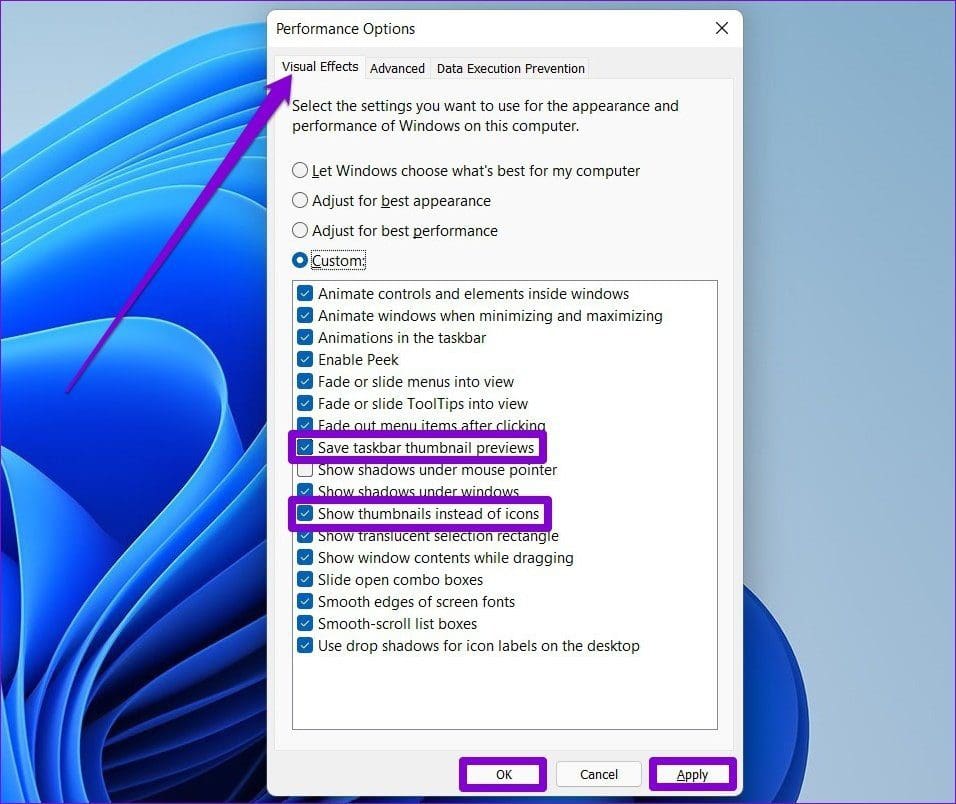956x804 pixels.
Task: Toggle Fade or slide menus into view
Action: 305,382
